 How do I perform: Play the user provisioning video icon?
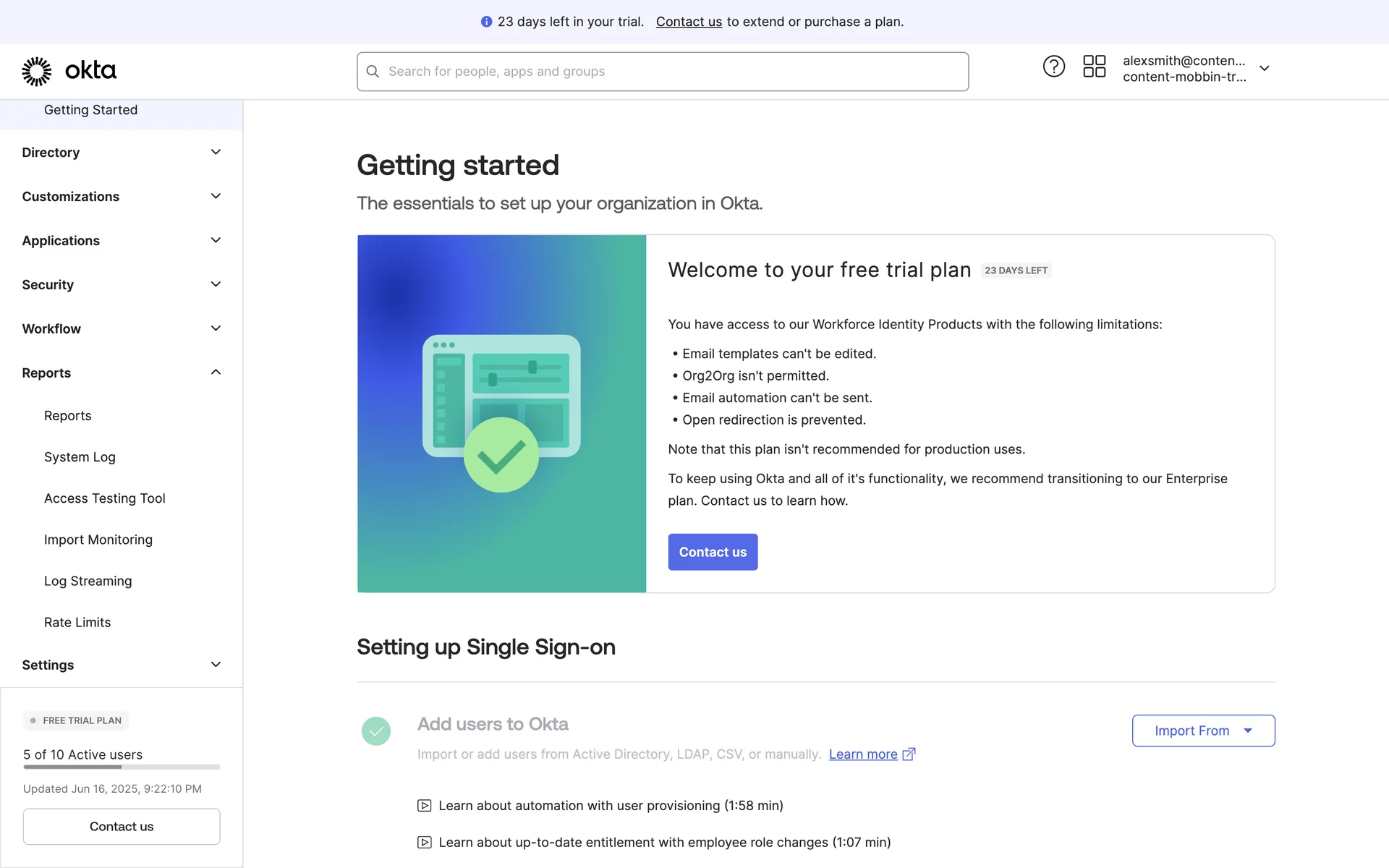[425, 806]
